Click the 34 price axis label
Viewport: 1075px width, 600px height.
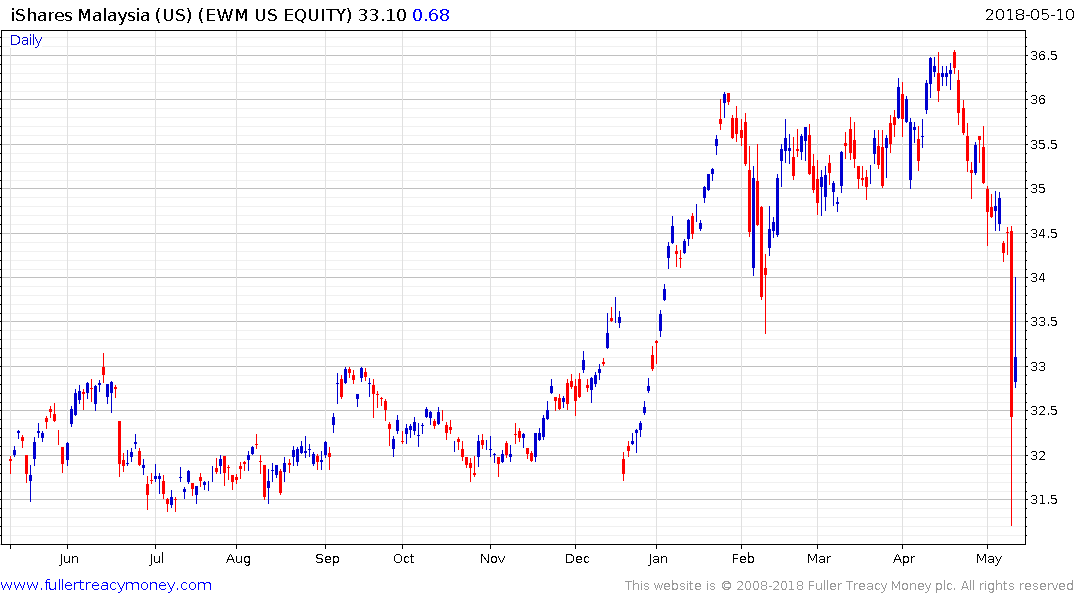point(1038,278)
